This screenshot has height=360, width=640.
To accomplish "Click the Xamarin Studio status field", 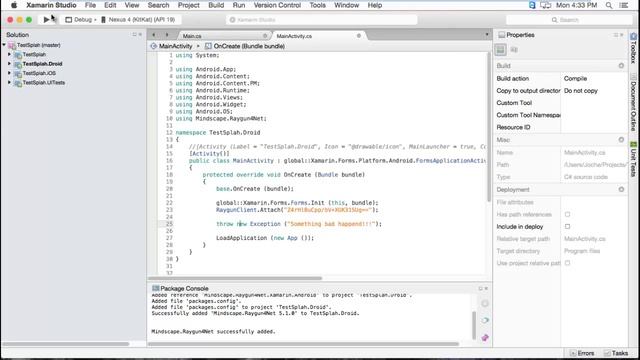I will pos(322,20).
